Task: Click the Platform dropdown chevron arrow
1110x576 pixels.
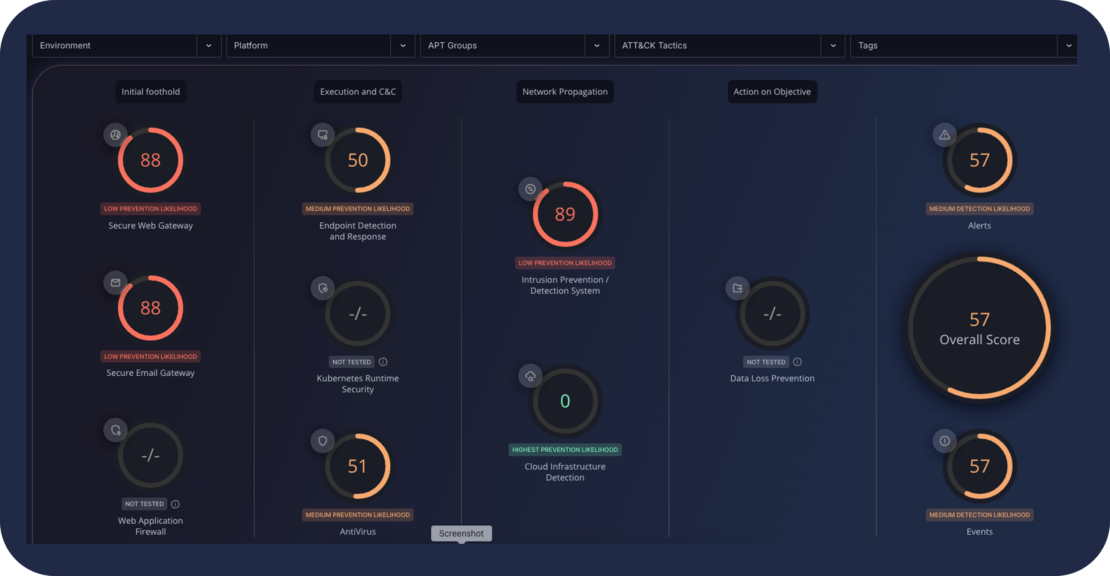Action: click(x=403, y=45)
